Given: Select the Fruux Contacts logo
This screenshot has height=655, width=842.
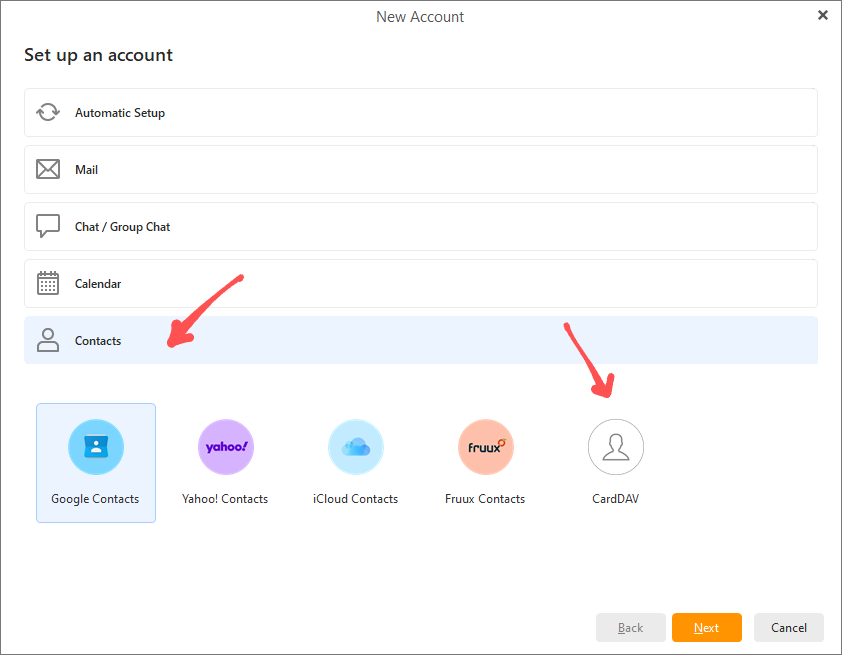Looking at the screenshot, I should [x=486, y=447].
